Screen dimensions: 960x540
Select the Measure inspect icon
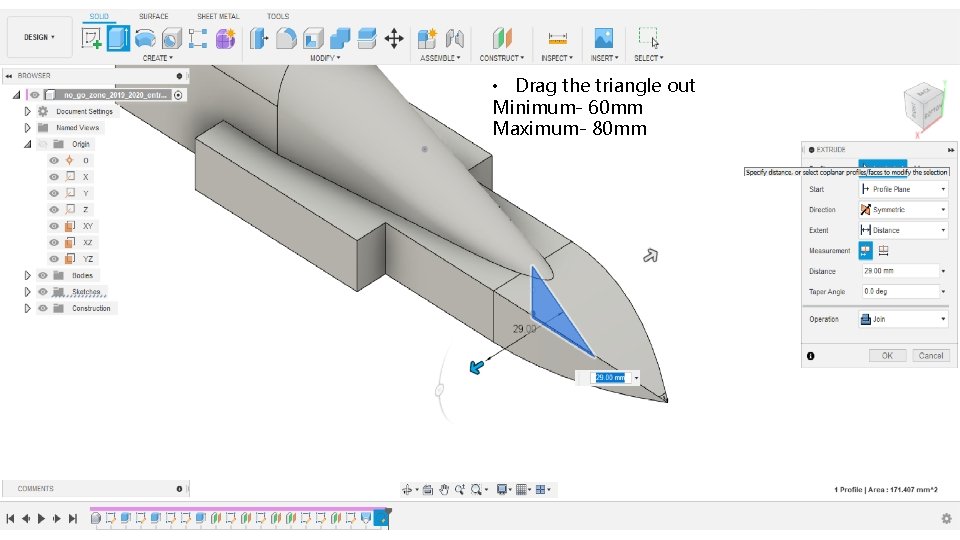tap(557, 39)
